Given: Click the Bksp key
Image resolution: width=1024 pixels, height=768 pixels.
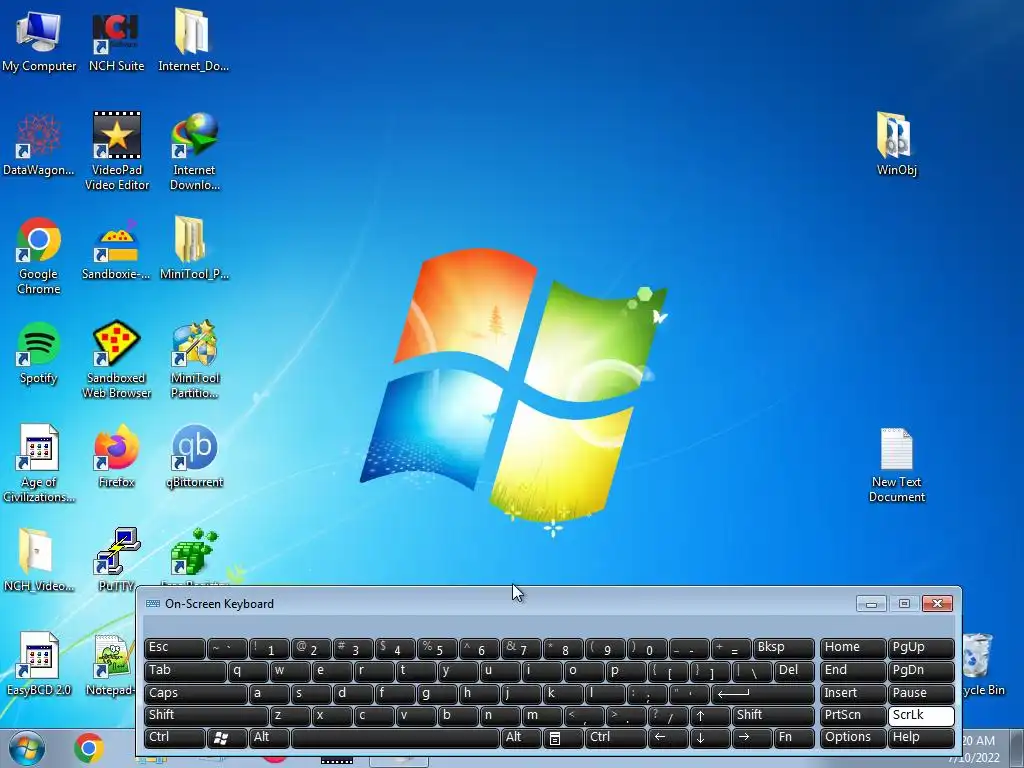Looking at the screenshot, I should pos(784,648).
